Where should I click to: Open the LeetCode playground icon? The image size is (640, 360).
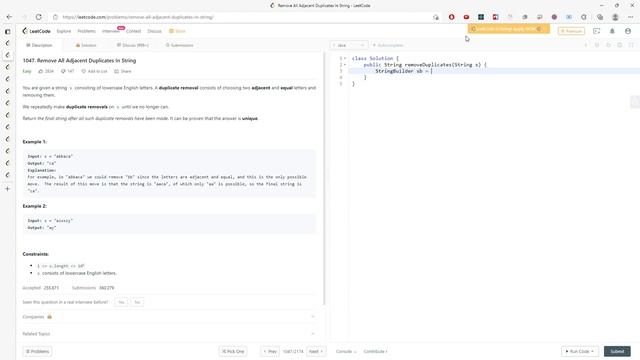597,31
